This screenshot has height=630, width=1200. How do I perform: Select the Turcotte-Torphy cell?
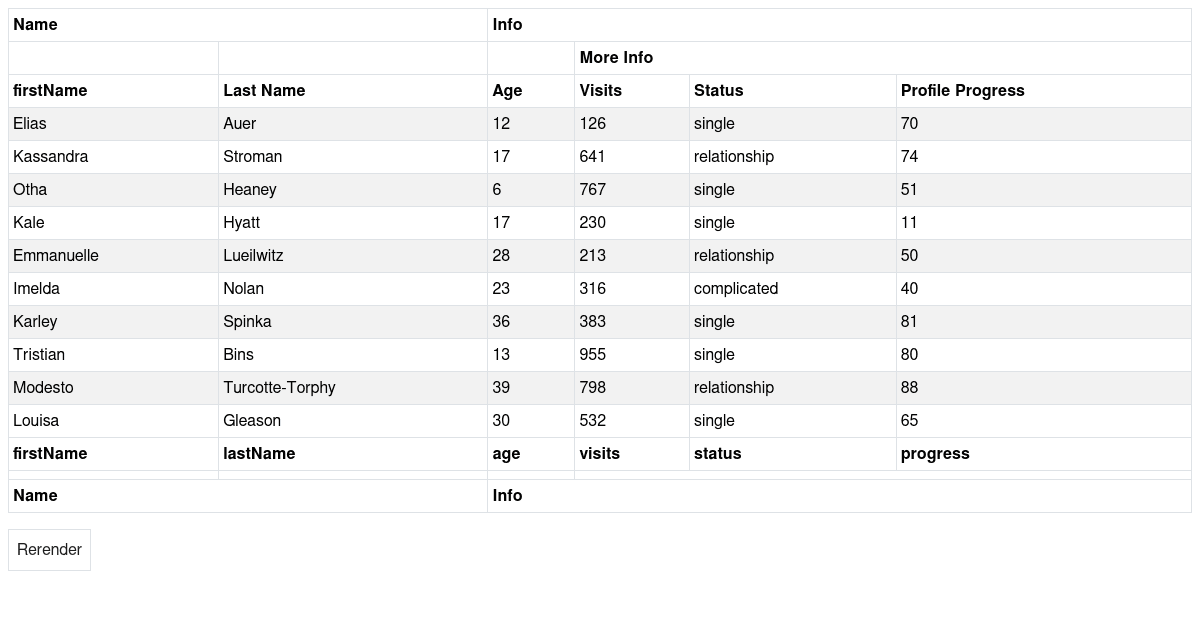pyautogui.click(x=353, y=388)
